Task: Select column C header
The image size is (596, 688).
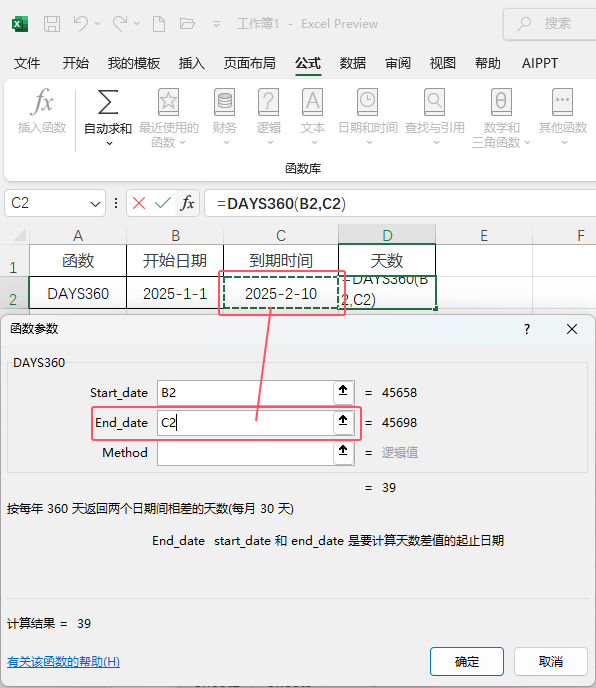Action: tap(281, 236)
